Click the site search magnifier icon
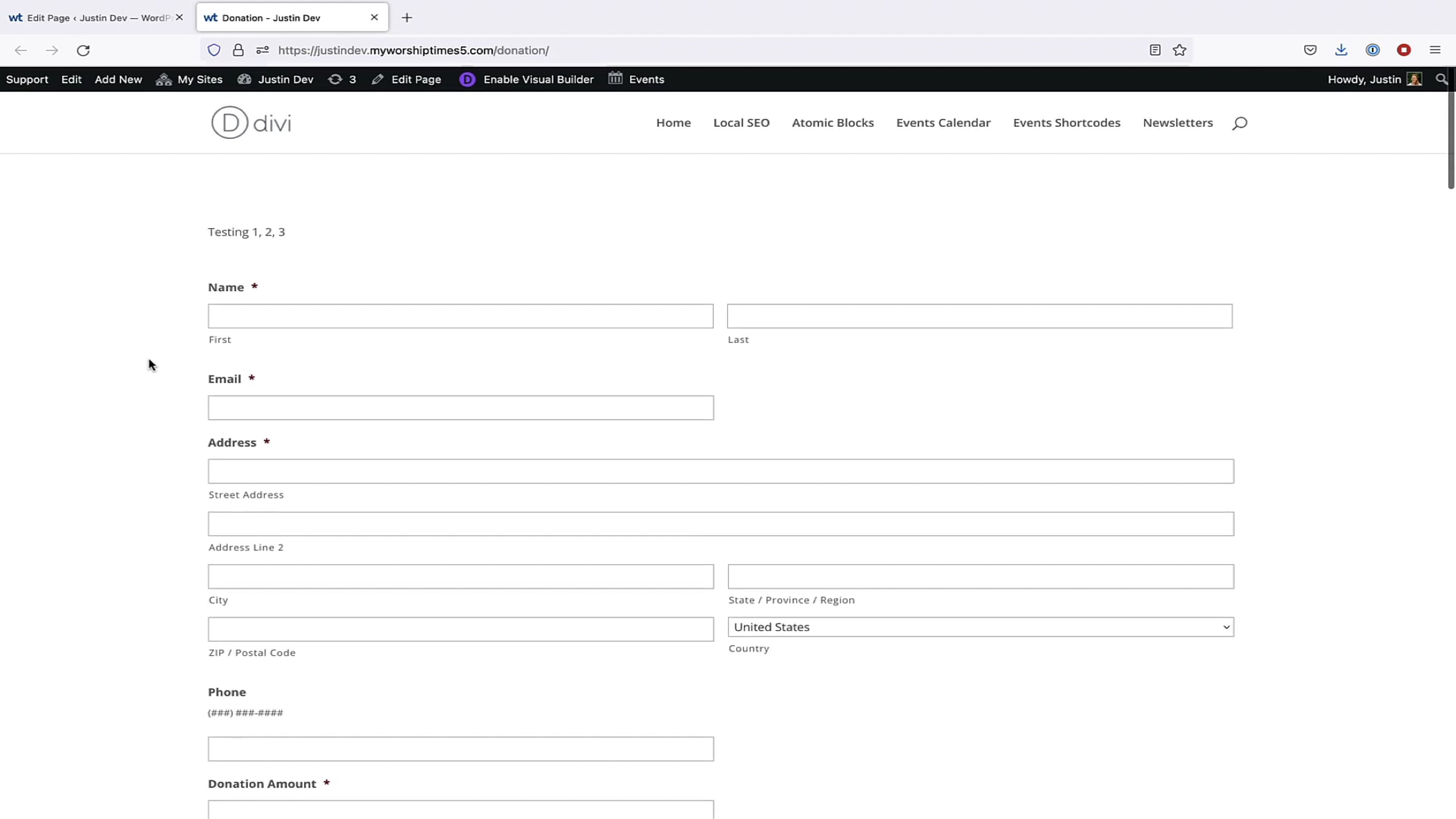Viewport: 1456px width, 819px height. (x=1239, y=123)
